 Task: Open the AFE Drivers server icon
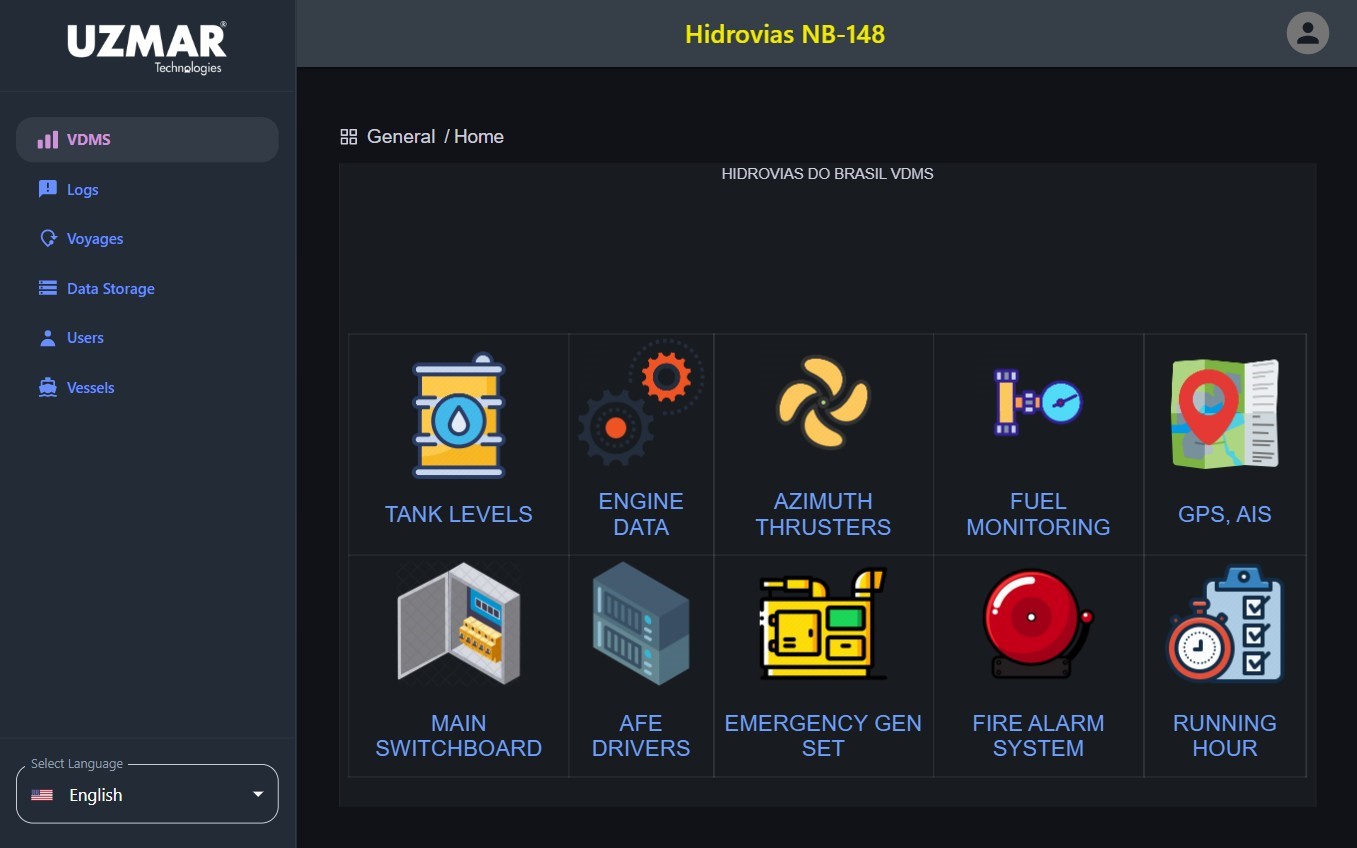tap(640, 622)
